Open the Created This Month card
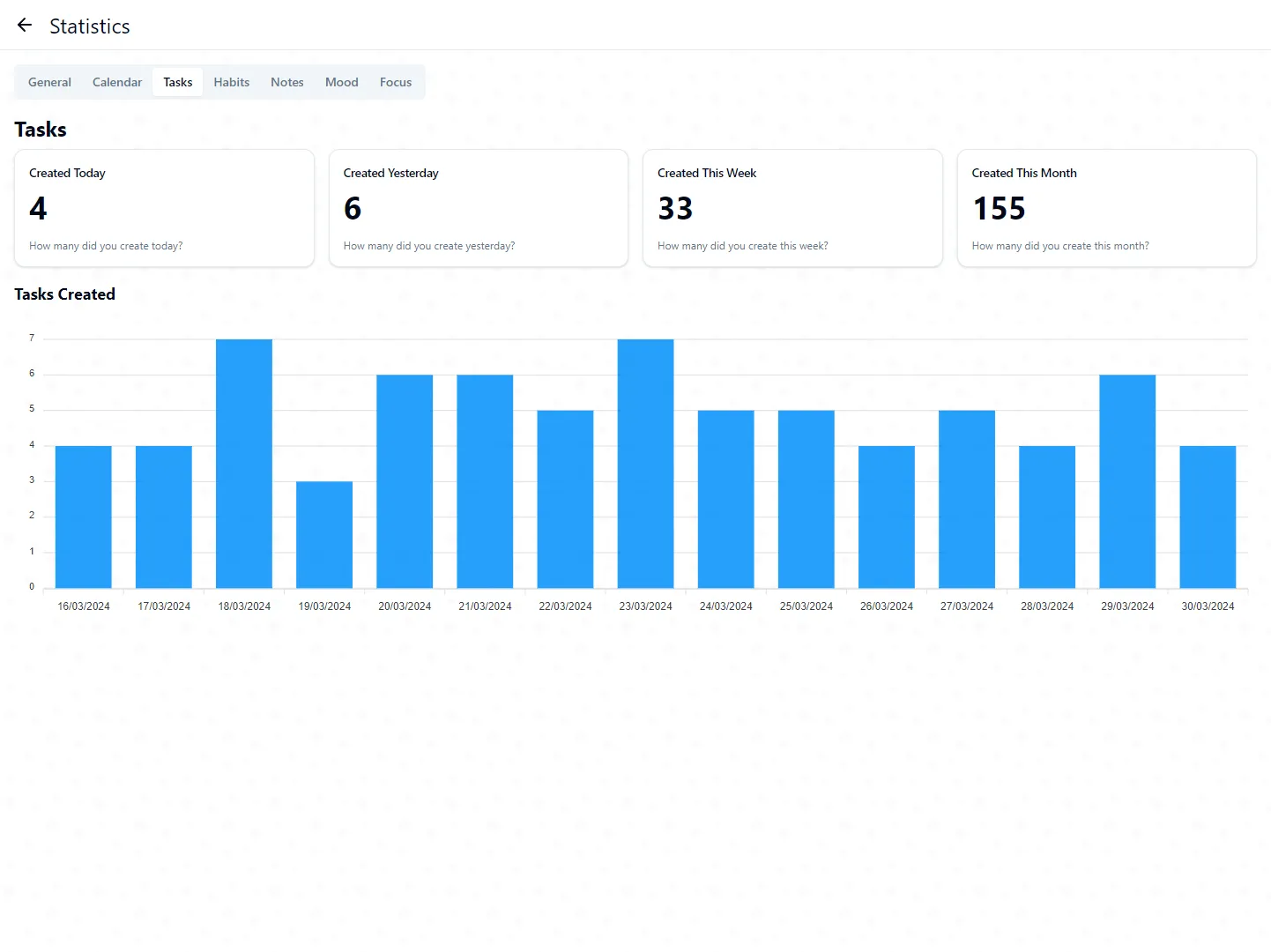Image resolution: width=1271 pixels, height=952 pixels. click(x=1106, y=208)
